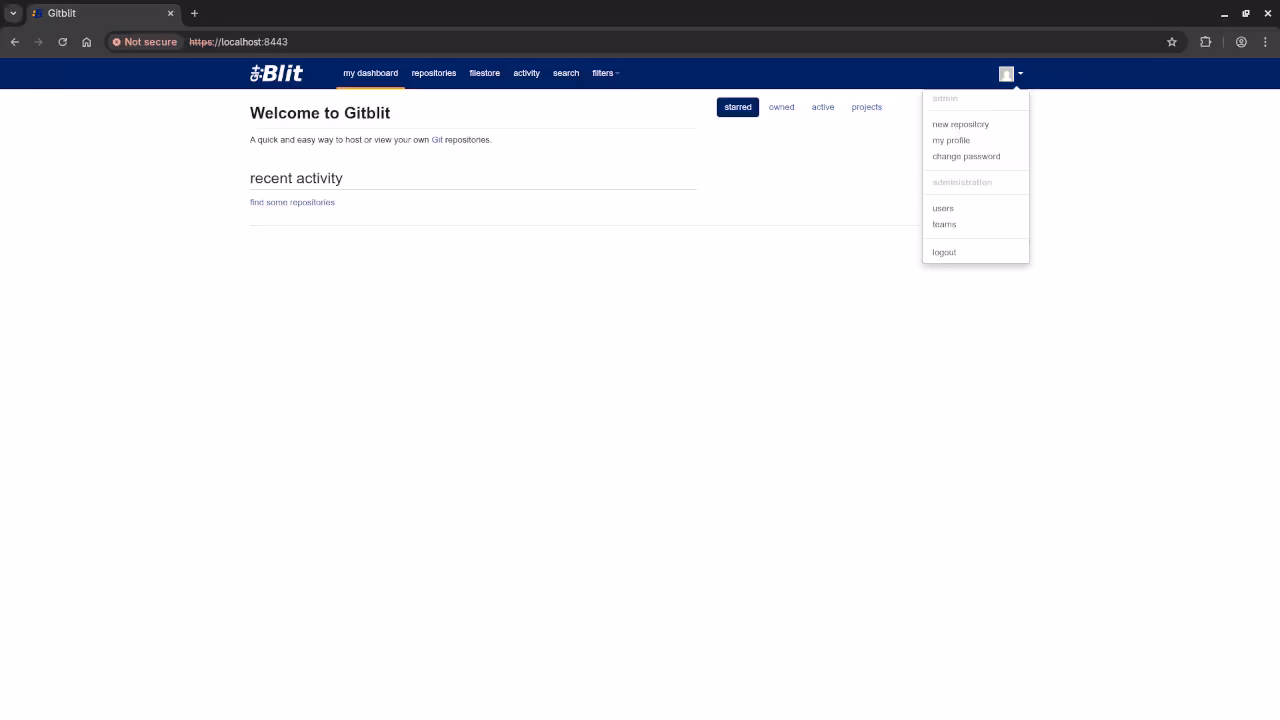Go to browser home page icon
The height and width of the screenshot is (720, 1280).
click(x=87, y=42)
